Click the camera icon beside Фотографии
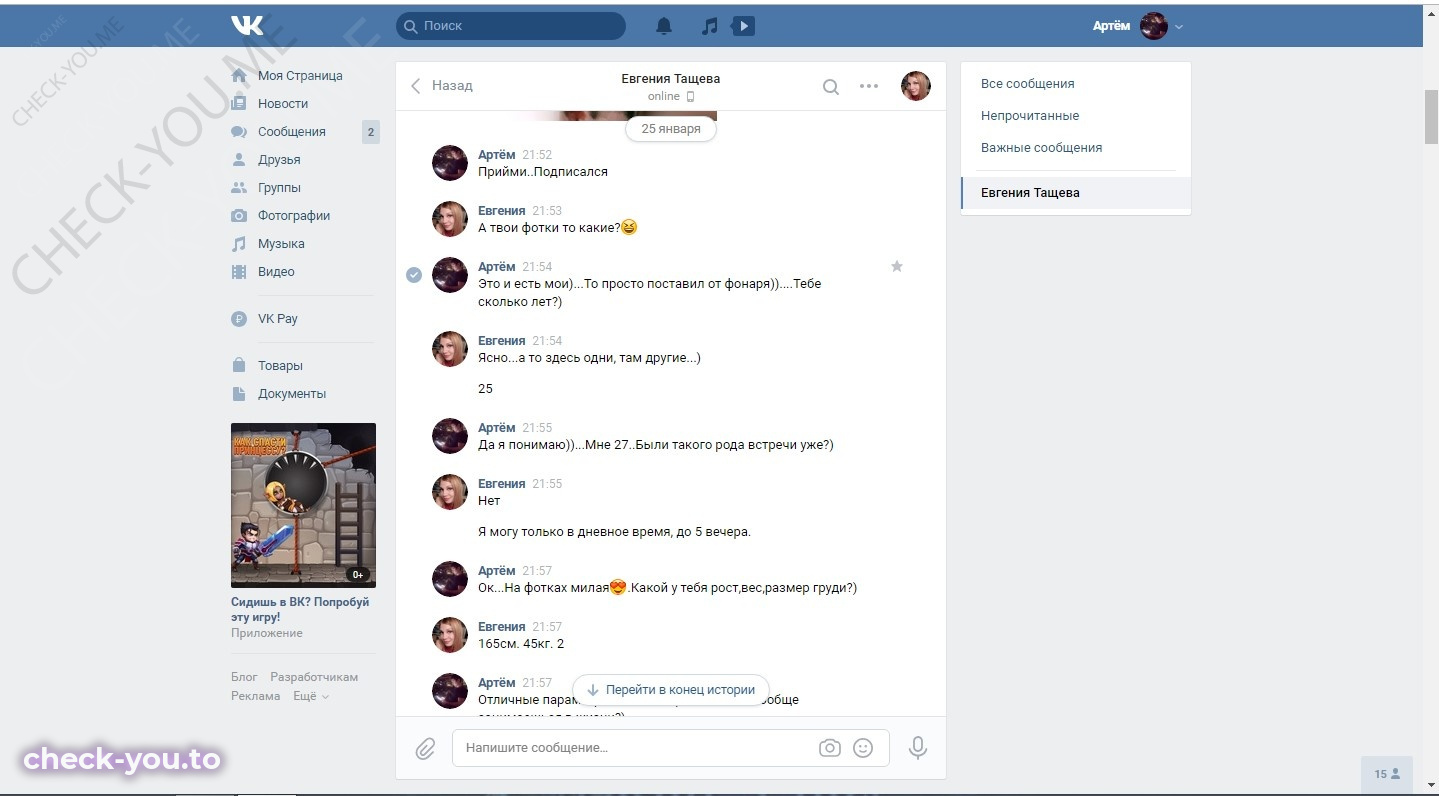Viewport: 1439px width, 796px height. (x=238, y=216)
